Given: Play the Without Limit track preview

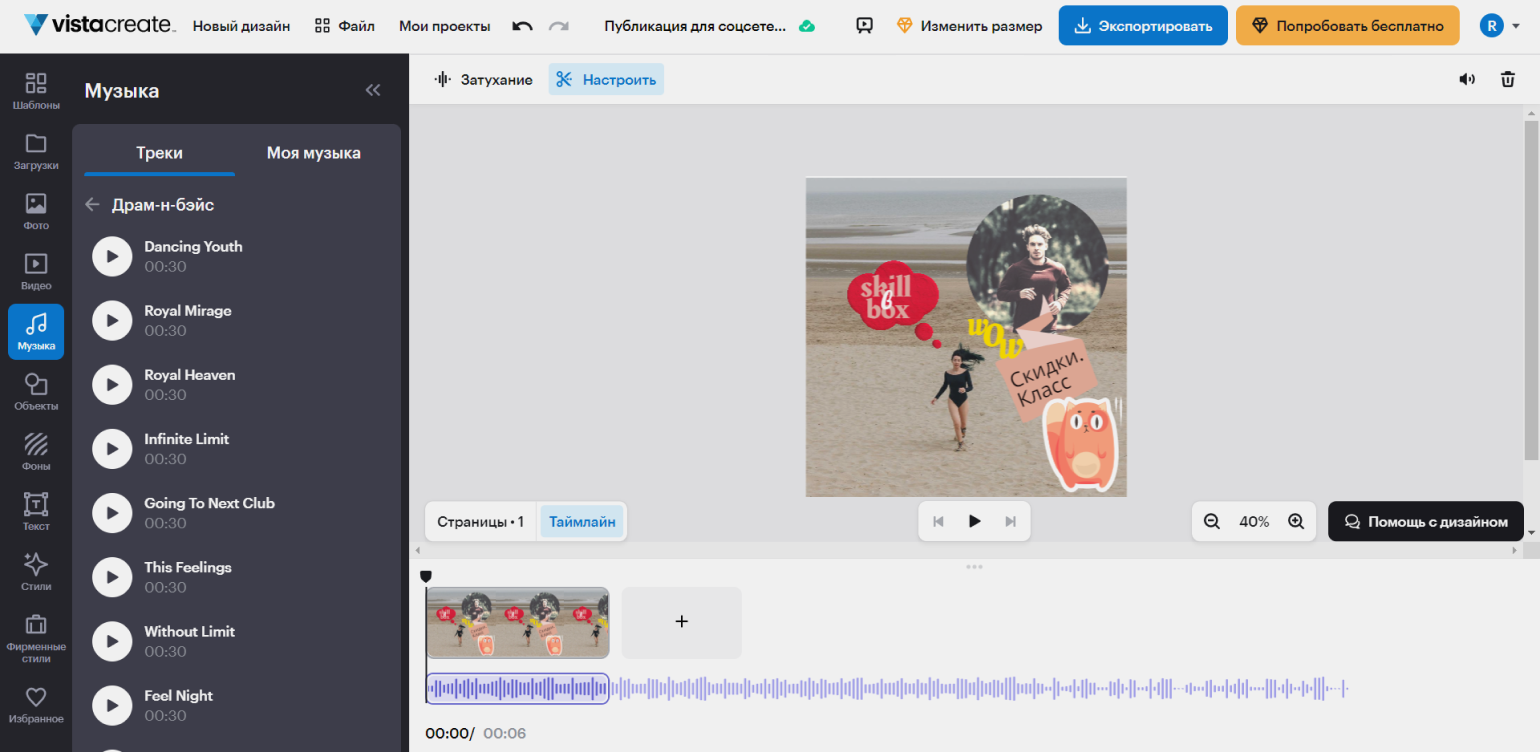Looking at the screenshot, I should [112, 641].
